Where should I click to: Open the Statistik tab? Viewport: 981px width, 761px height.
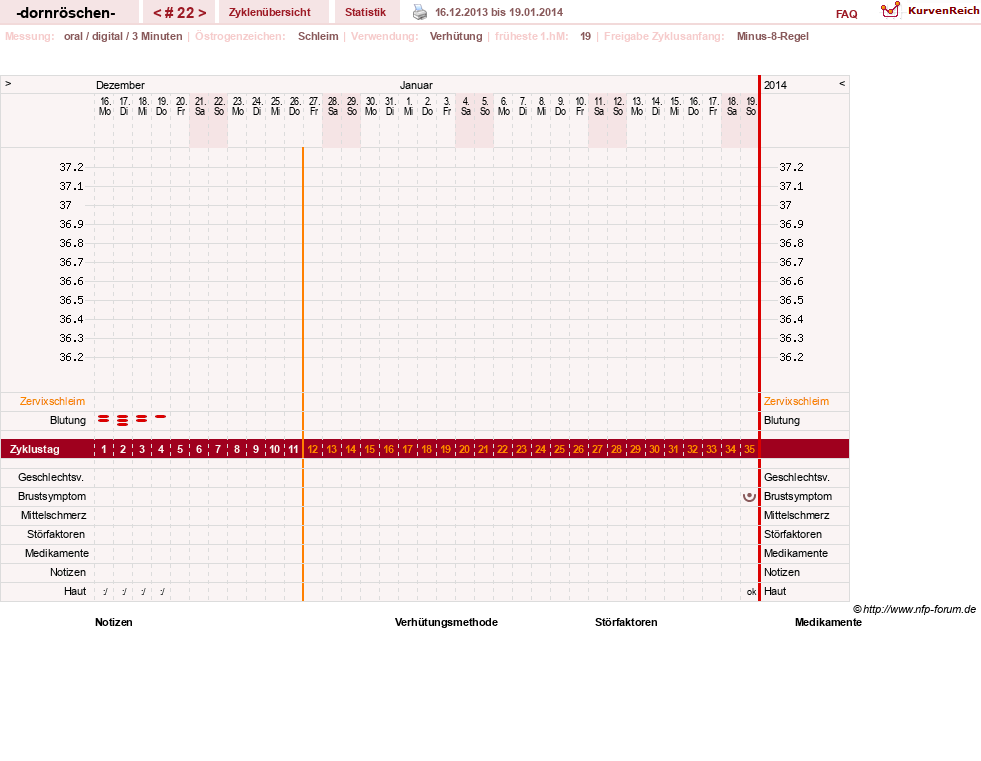365,13
